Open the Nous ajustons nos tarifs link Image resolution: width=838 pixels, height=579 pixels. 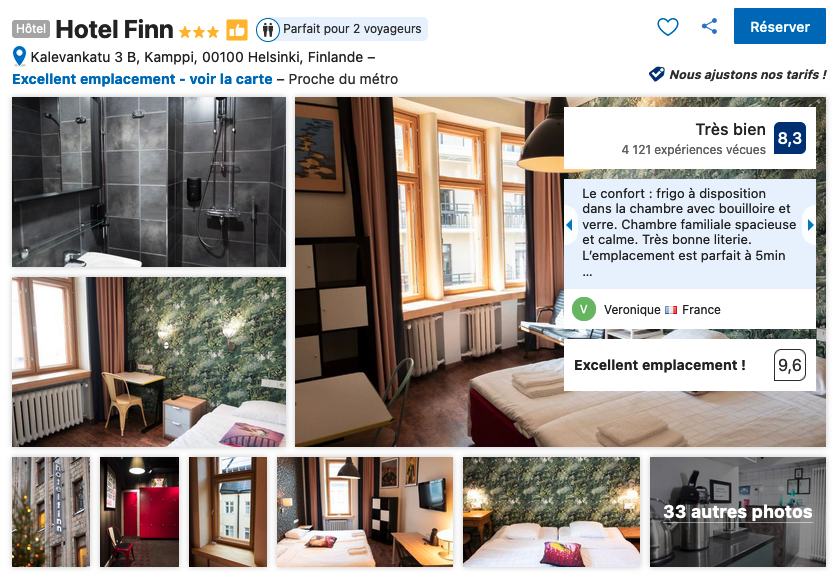click(747, 74)
